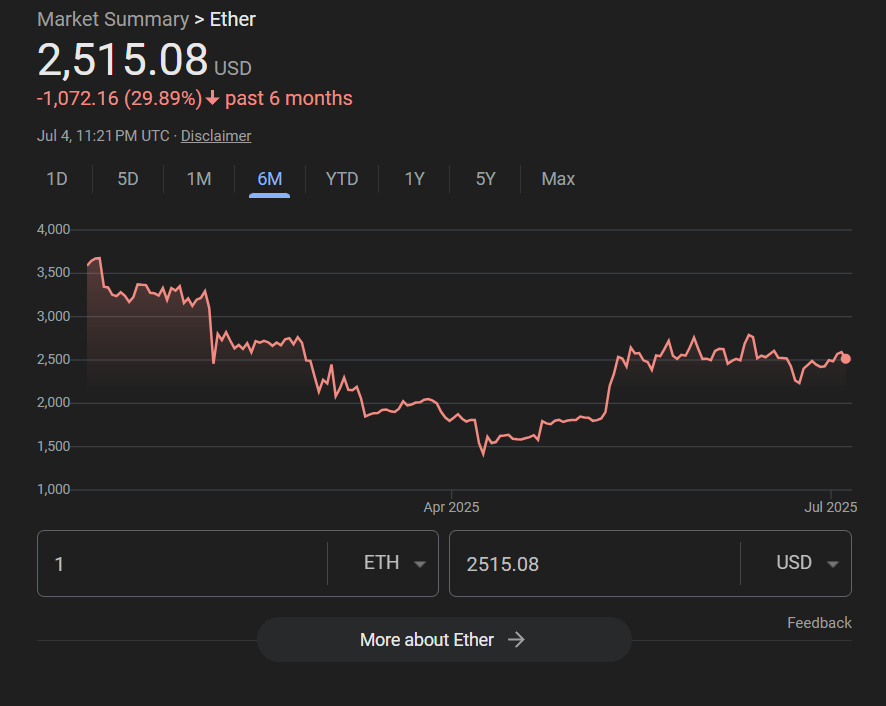Select the 5D chart range
The width and height of the screenshot is (886, 706).
(x=128, y=179)
